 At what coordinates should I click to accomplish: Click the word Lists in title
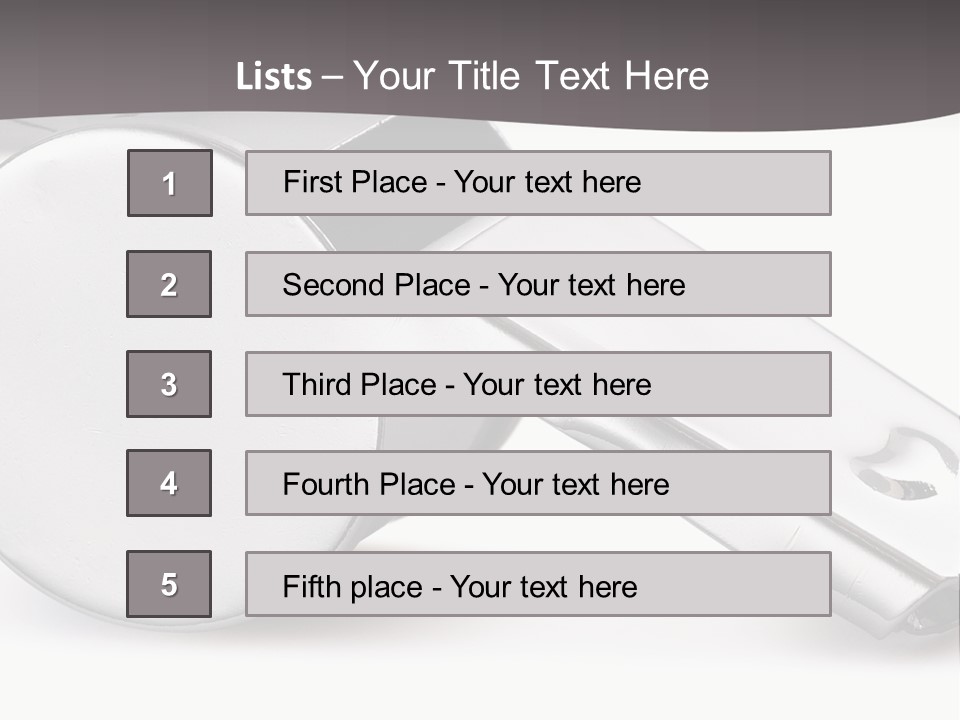274,77
